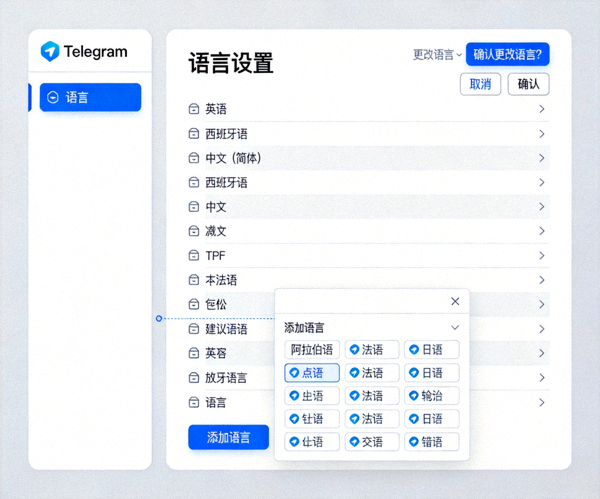Select the 钍语 chip

point(312,419)
